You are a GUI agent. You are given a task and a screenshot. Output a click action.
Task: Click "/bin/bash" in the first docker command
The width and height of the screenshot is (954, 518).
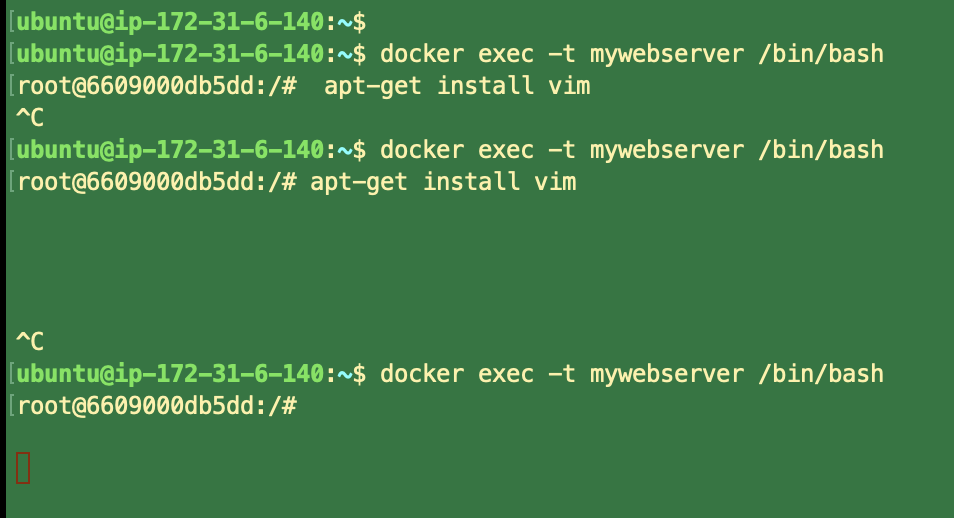[821, 53]
